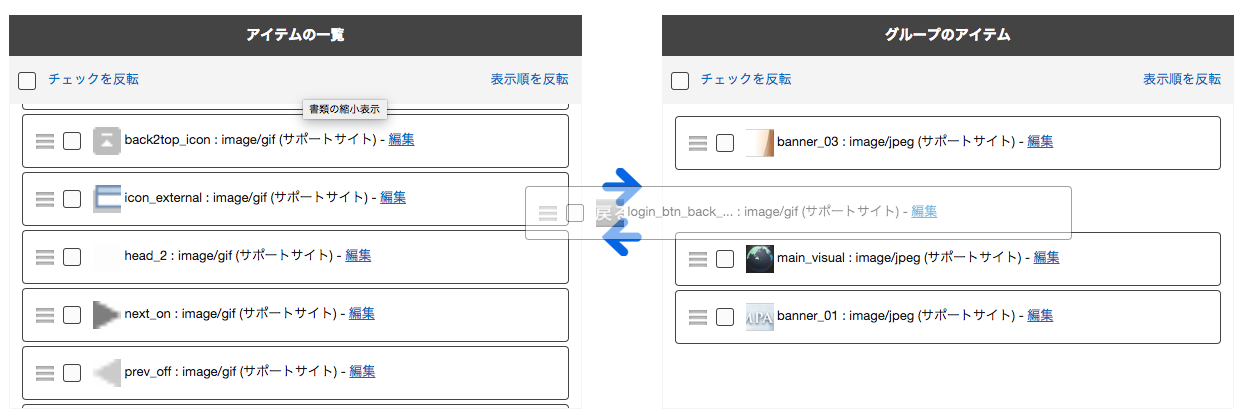
Task: Click drag handle for banner_01 item
Action: click(x=698, y=317)
